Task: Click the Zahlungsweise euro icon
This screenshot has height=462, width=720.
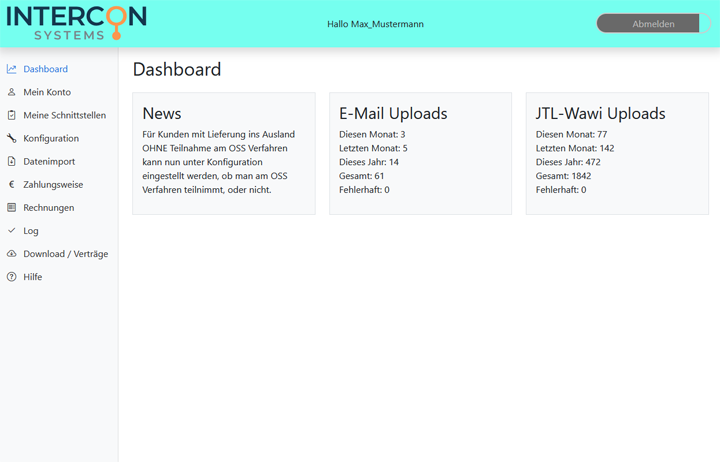Action: click(12, 184)
